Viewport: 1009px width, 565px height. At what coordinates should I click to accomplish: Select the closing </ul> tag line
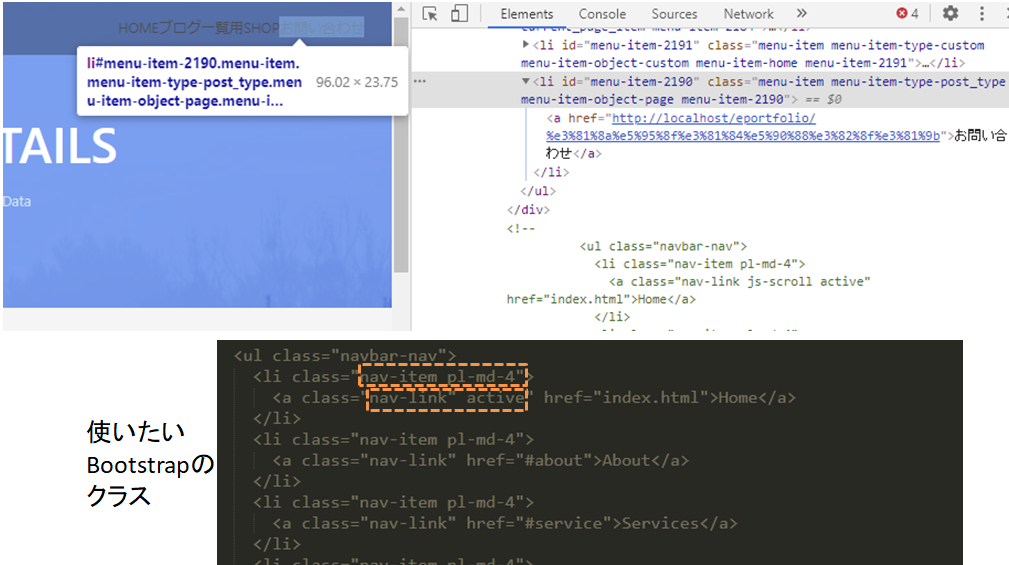pos(538,191)
